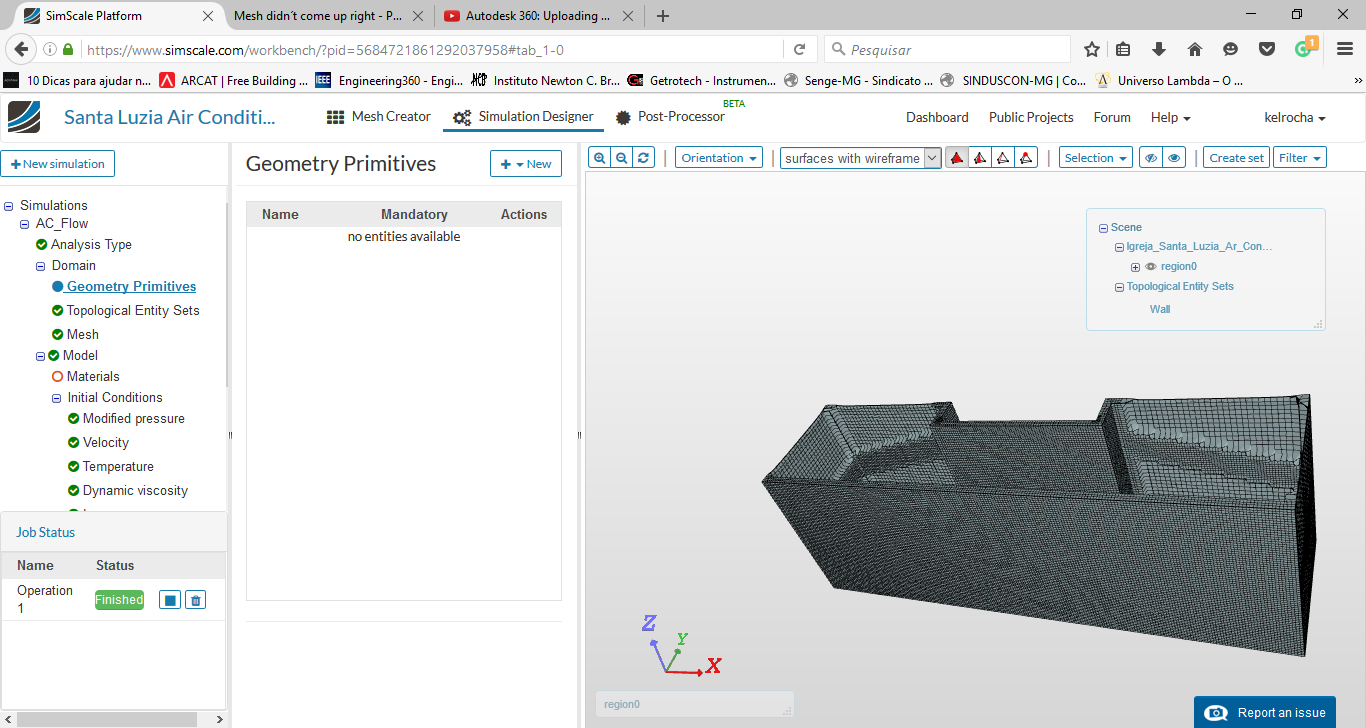This screenshot has width=1366, height=728.
Task: Activate the first solid-red pick mode icon
Action: [957, 158]
